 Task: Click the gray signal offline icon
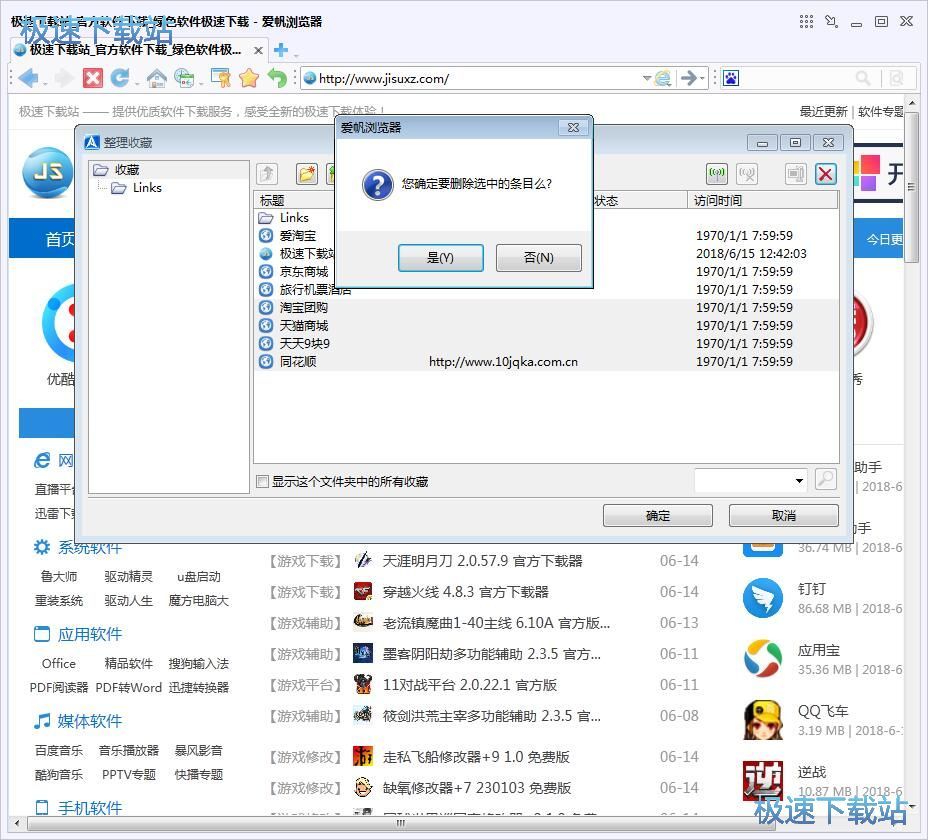click(x=747, y=173)
